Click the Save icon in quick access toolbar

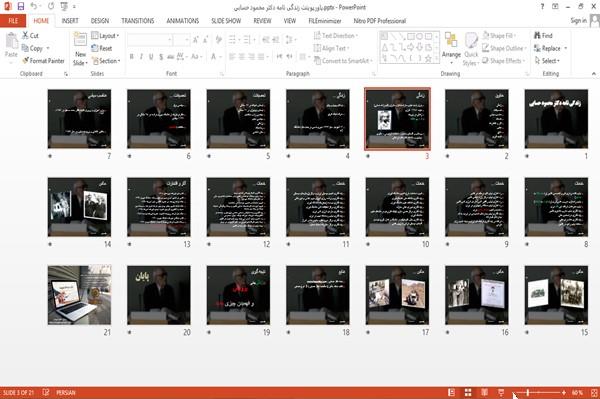(x=21, y=7)
